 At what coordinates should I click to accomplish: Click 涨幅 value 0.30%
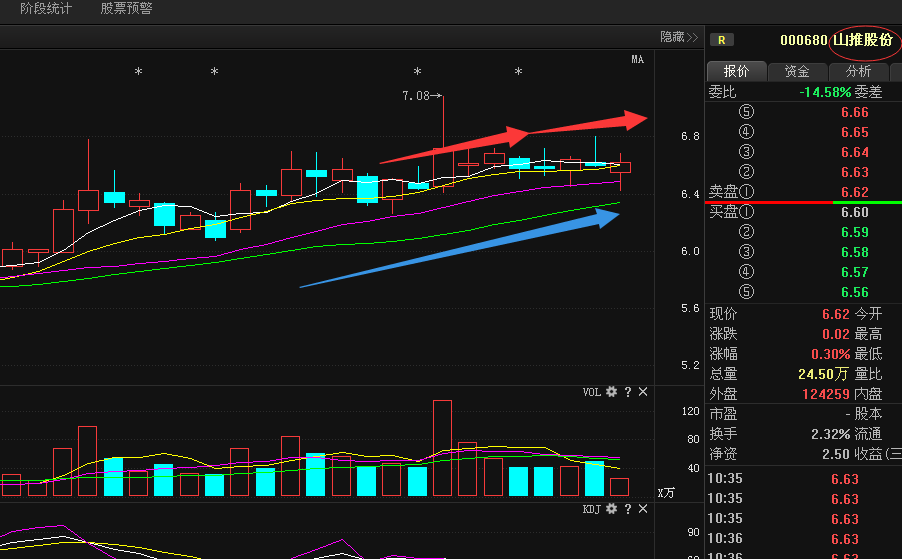[831, 354]
